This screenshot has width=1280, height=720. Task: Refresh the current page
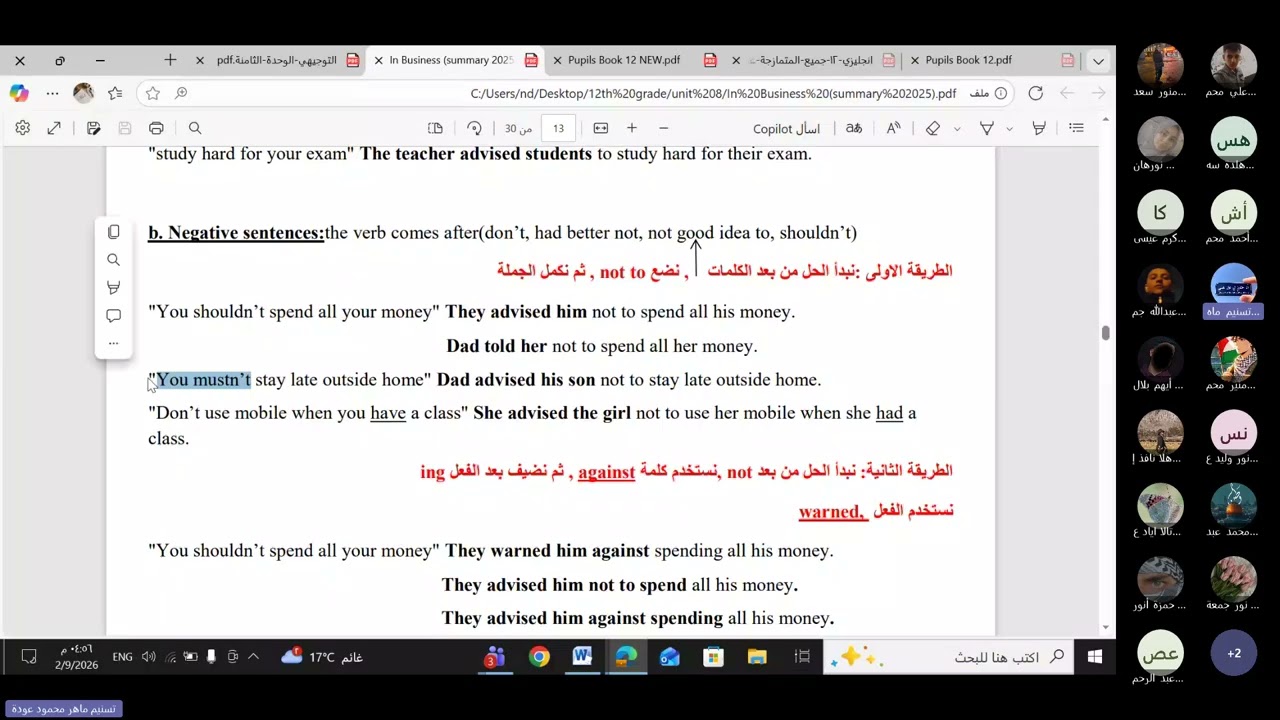1035,93
